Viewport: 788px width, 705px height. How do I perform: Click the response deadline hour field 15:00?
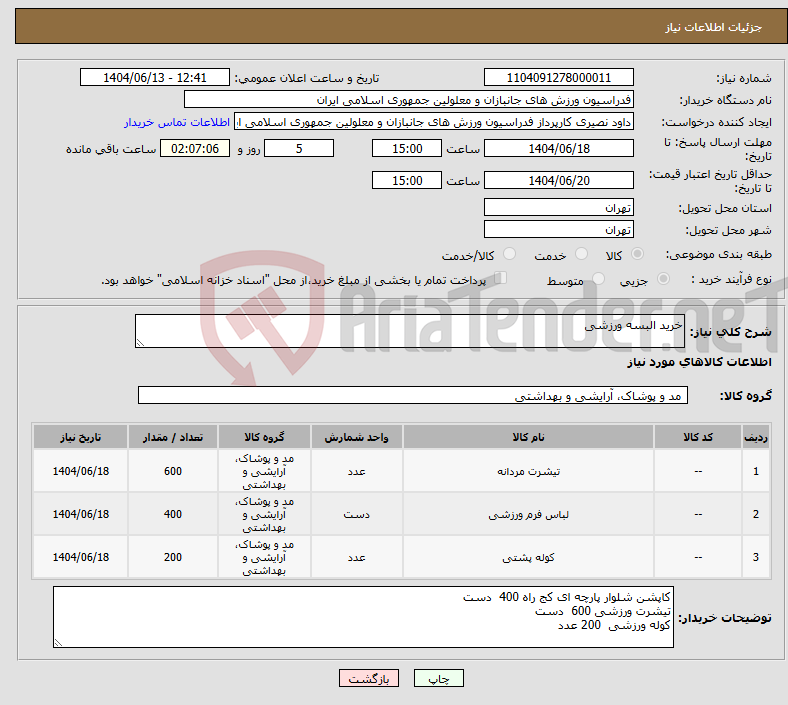(x=407, y=149)
